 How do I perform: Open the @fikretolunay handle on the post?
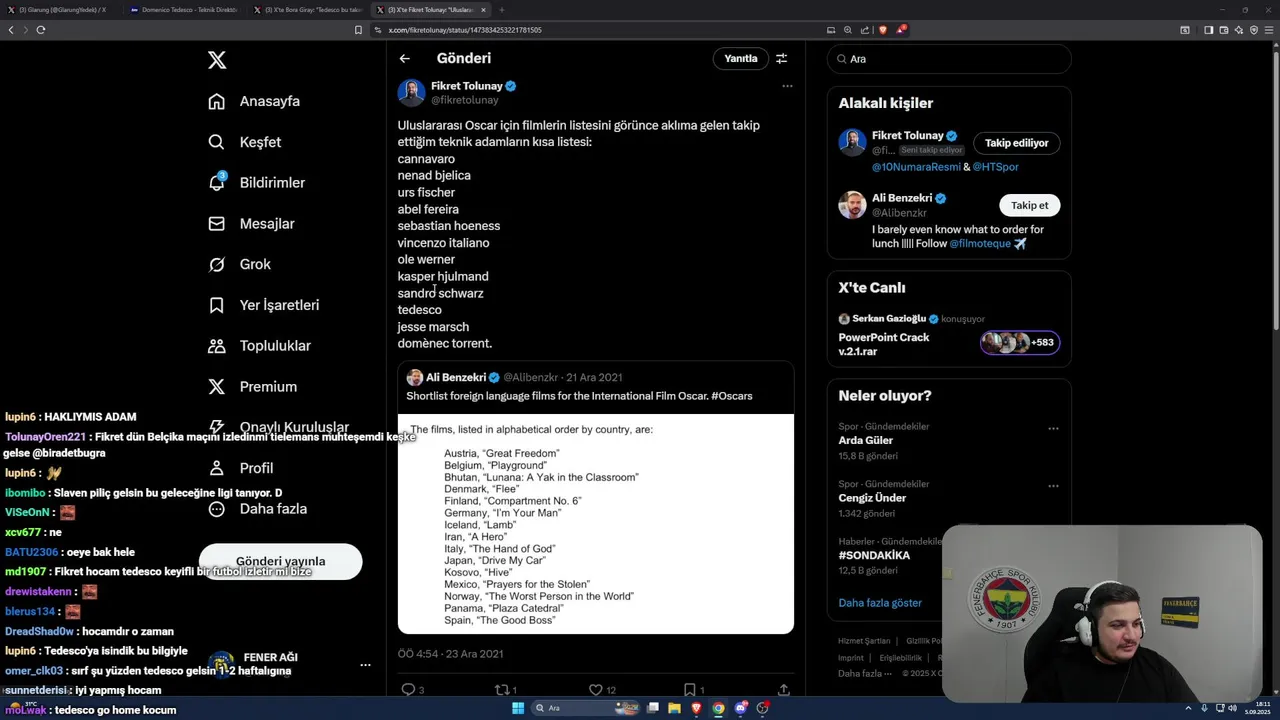465,100
